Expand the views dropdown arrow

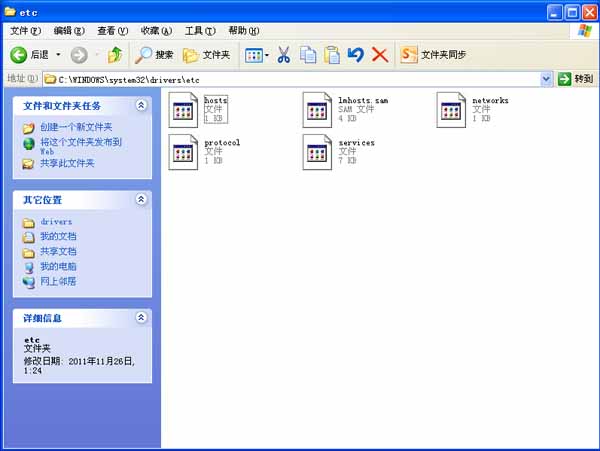[267, 55]
